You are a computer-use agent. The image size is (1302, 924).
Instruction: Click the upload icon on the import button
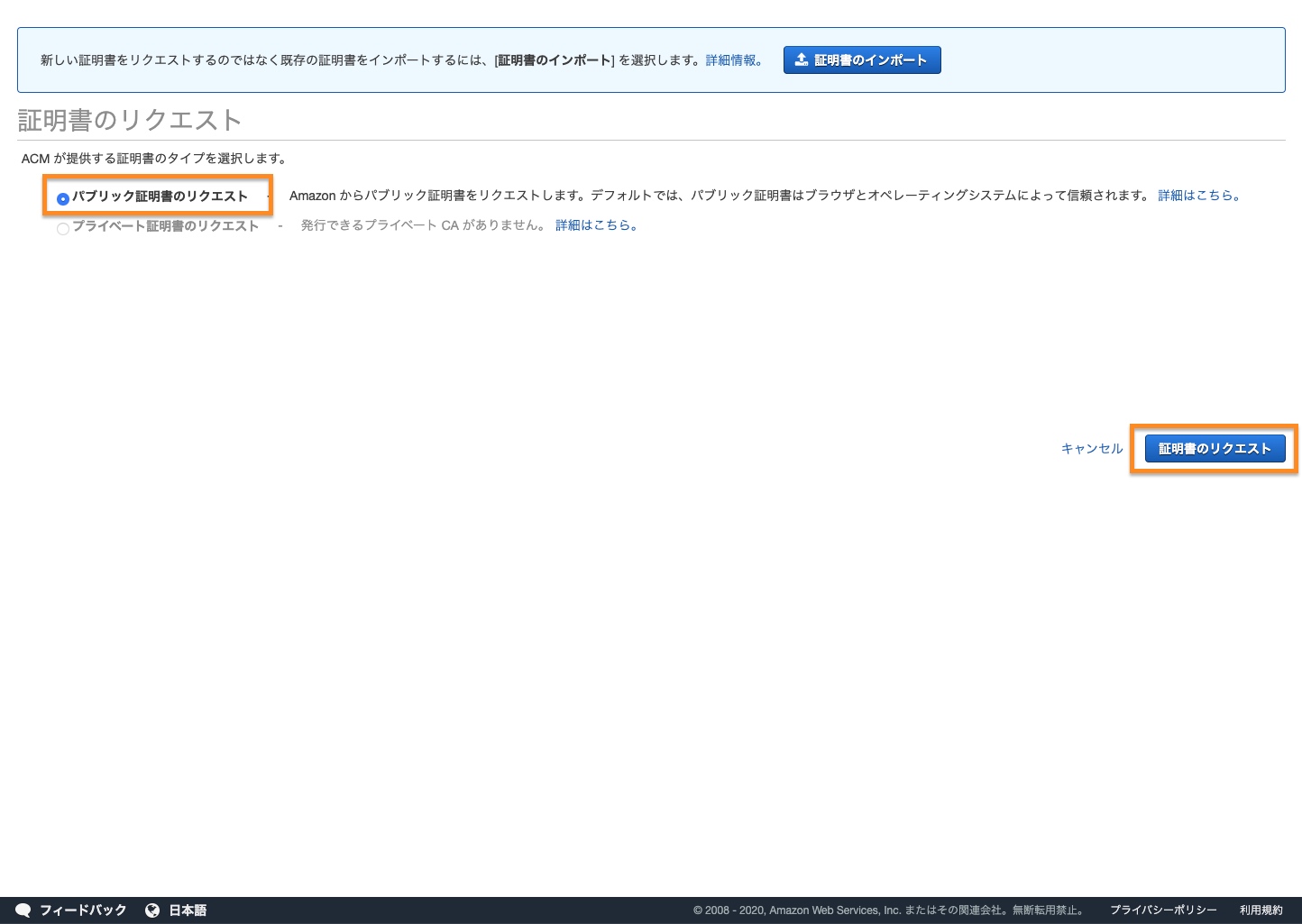click(801, 59)
